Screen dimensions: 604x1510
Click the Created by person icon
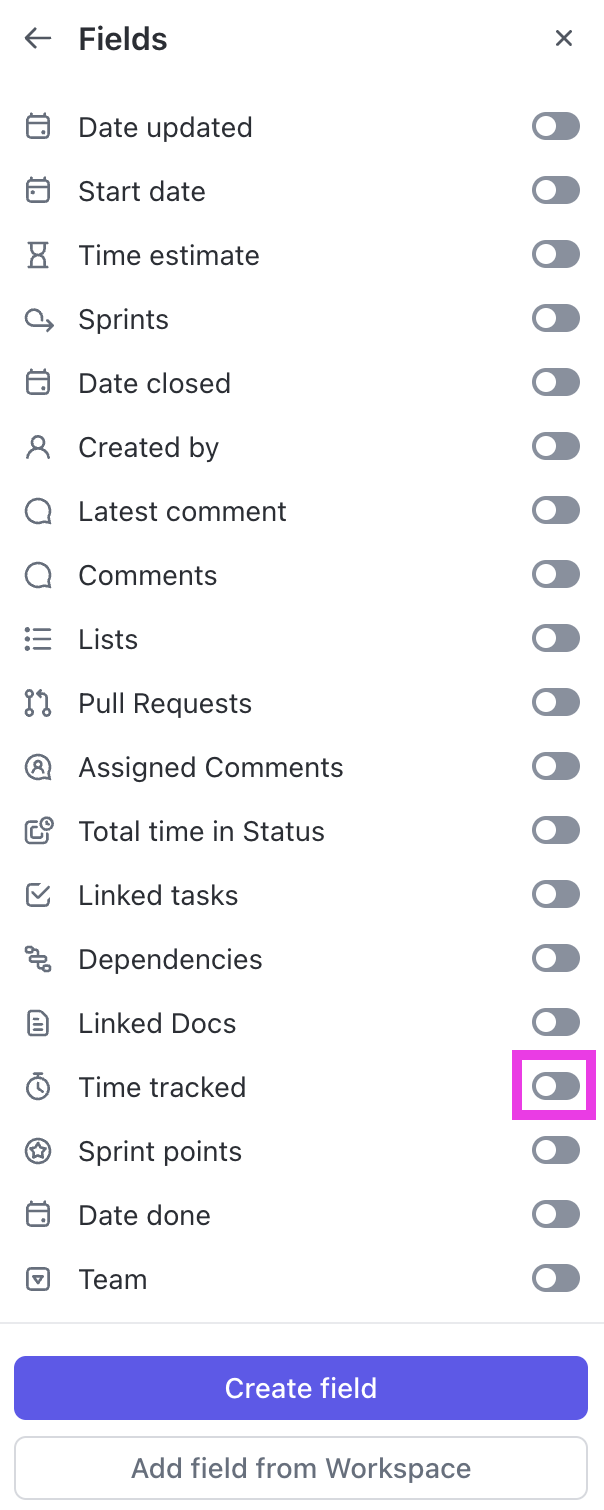pyautogui.click(x=37, y=447)
